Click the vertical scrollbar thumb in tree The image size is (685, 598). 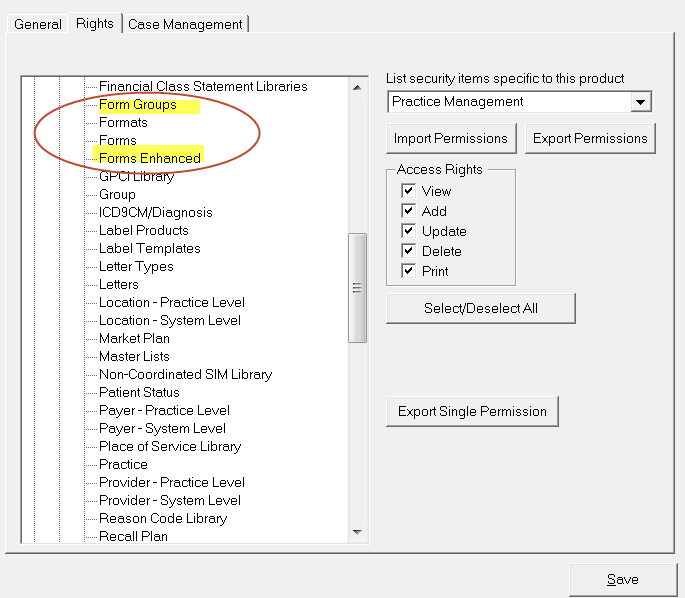point(357,288)
